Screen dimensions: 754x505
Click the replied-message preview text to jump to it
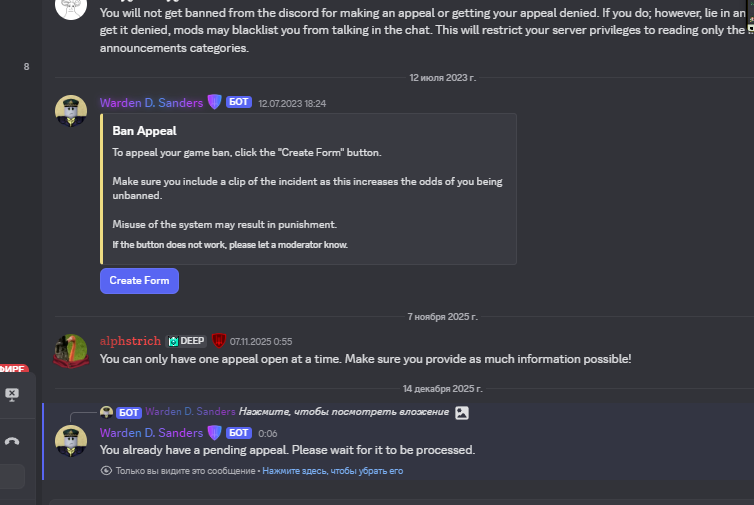click(x=343, y=412)
